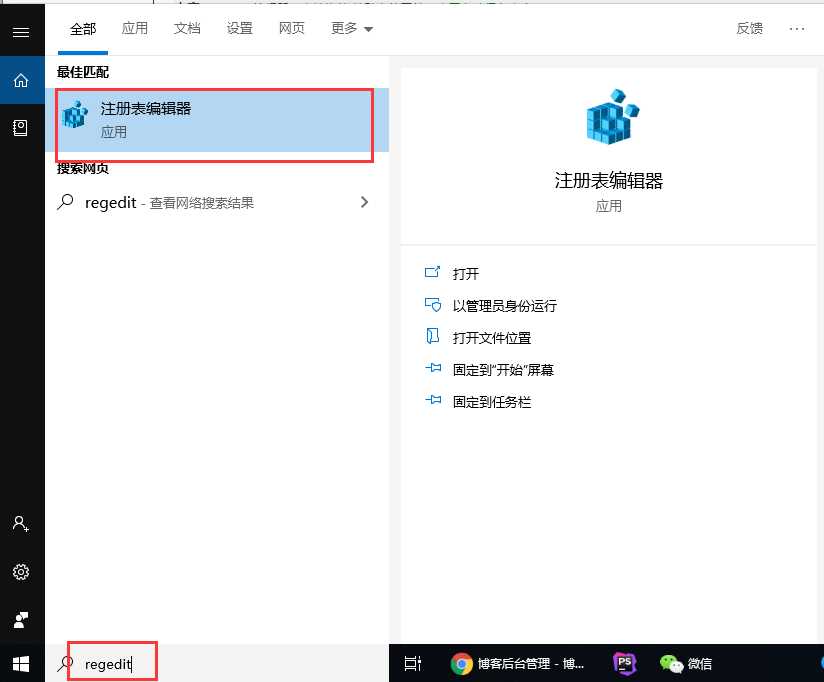Image resolution: width=824 pixels, height=682 pixels.
Task: Choose 固定到"开始"屏幕
Action: click(503, 370)
